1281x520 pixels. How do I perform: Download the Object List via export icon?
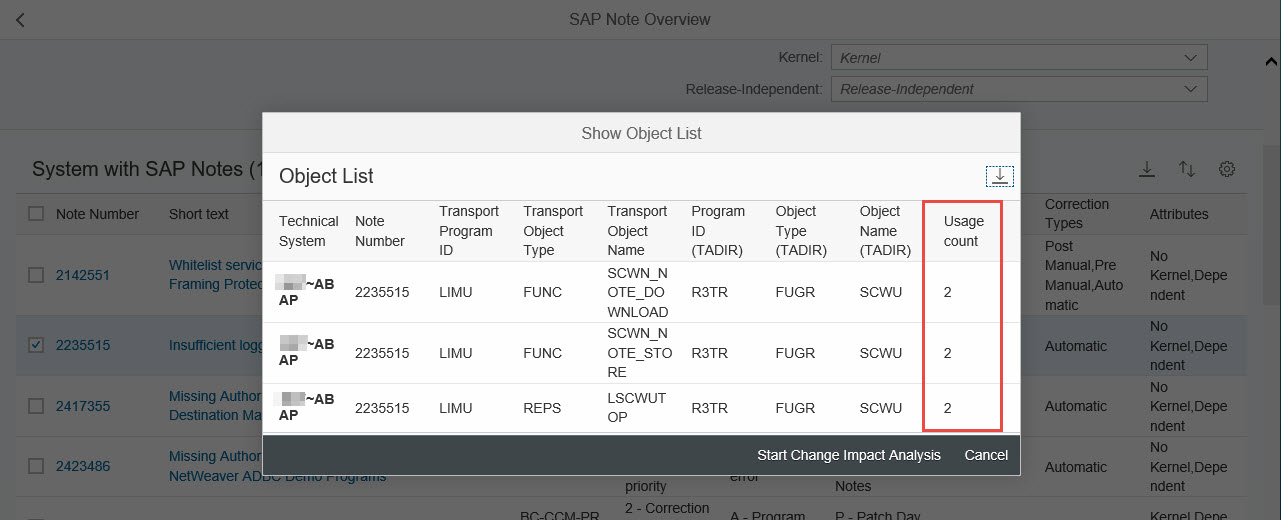(x=999, y=176)
